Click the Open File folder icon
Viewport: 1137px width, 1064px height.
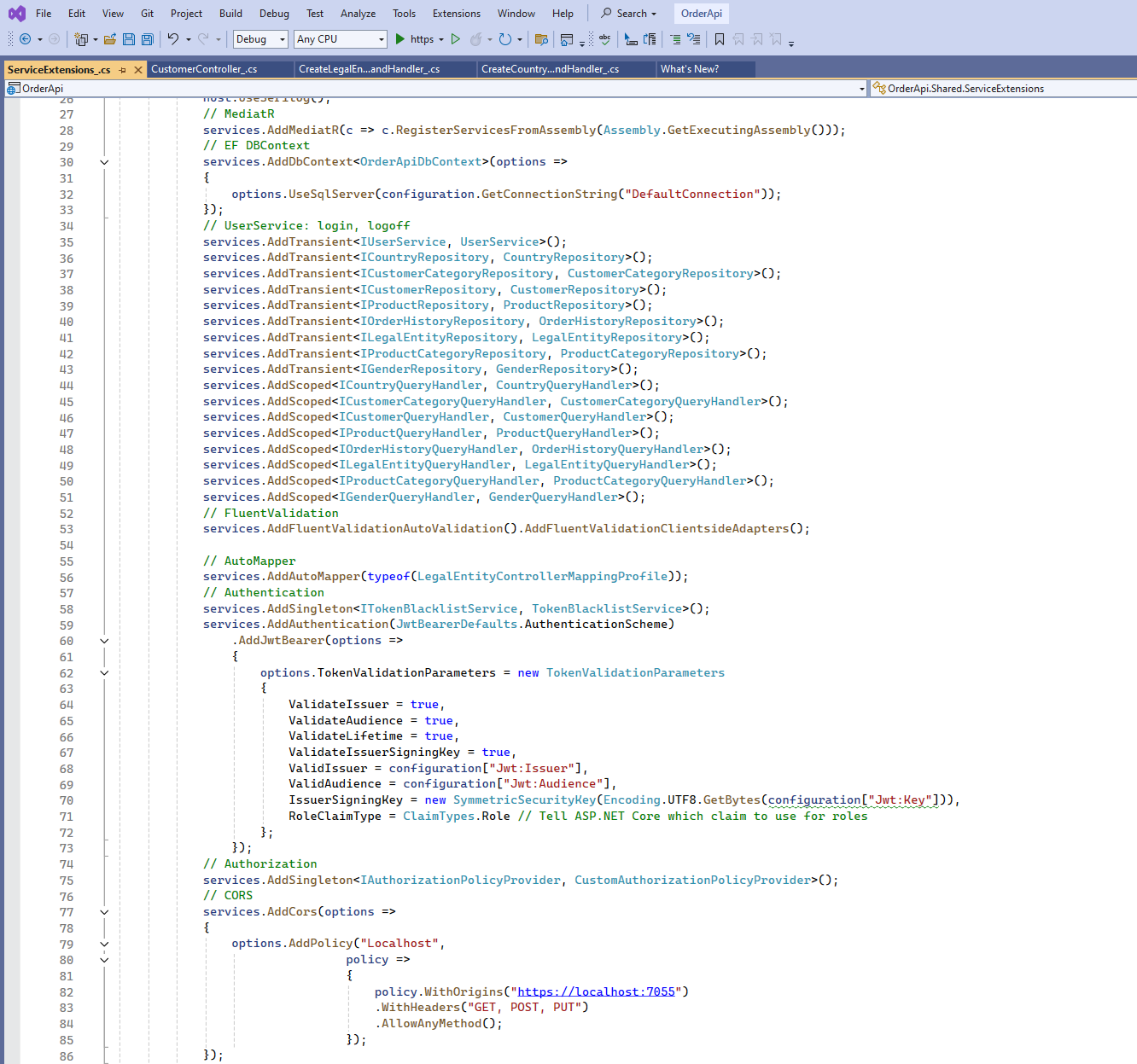coord(110,39)
